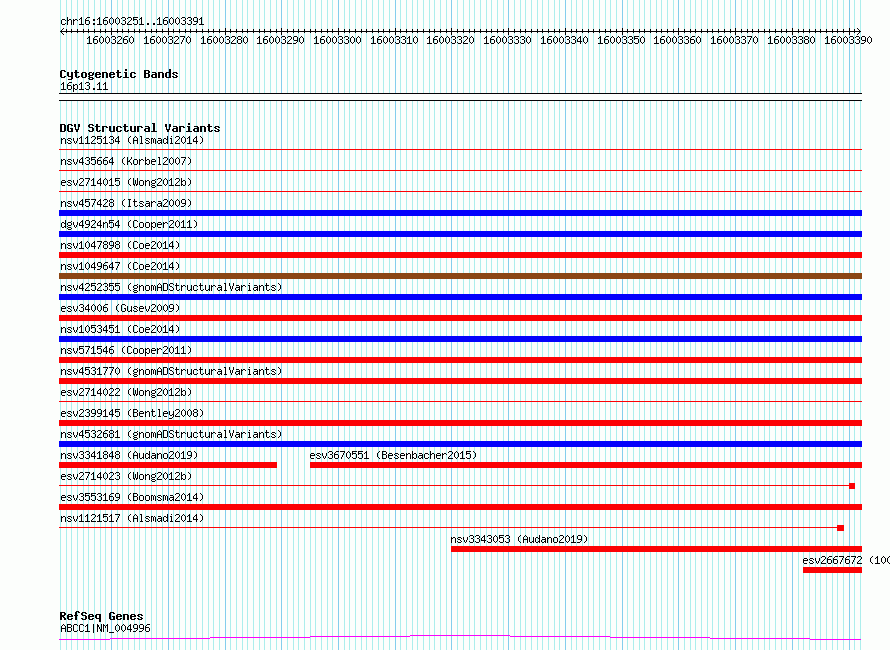Image resolution: width=890 pixels, height=650 pixels.
Task: Click the 16003390 ruler position
Action: pos(848,40)
